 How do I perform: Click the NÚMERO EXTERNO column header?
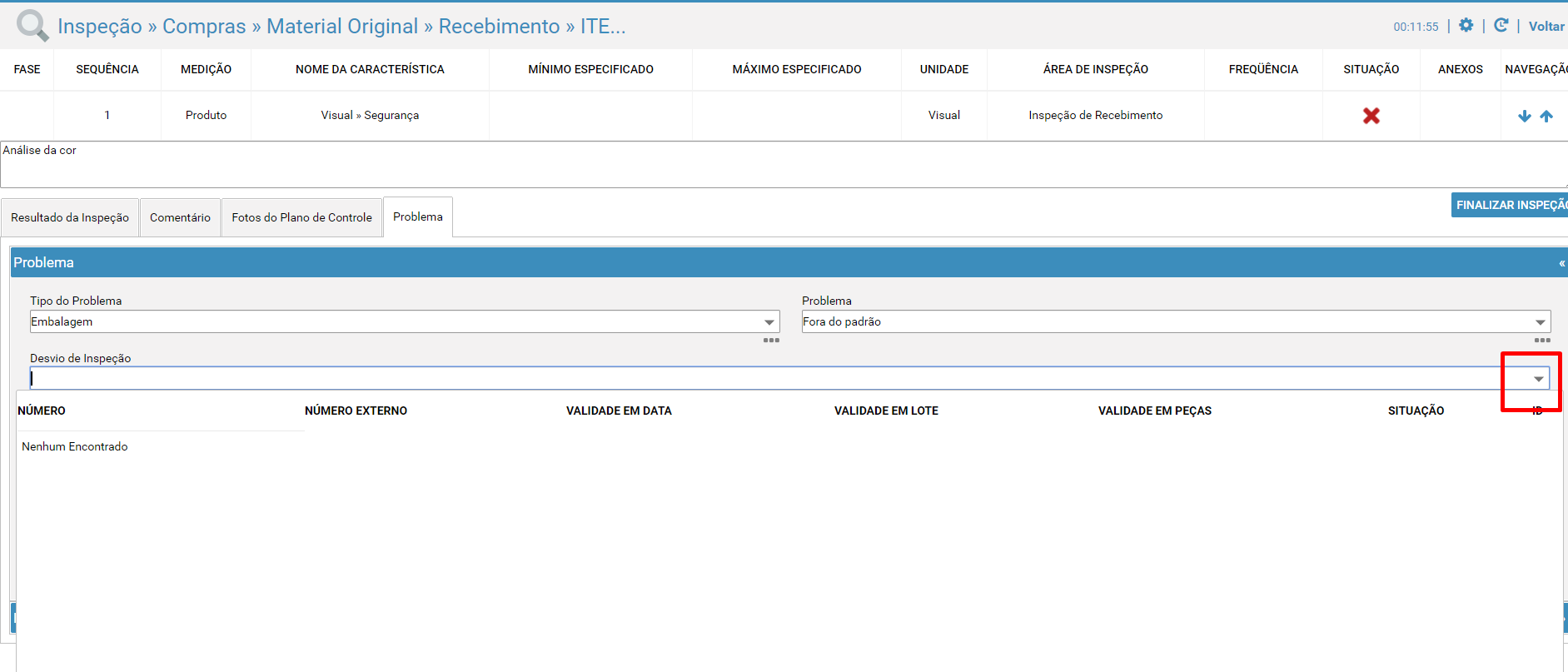click(x=356, y=411)
